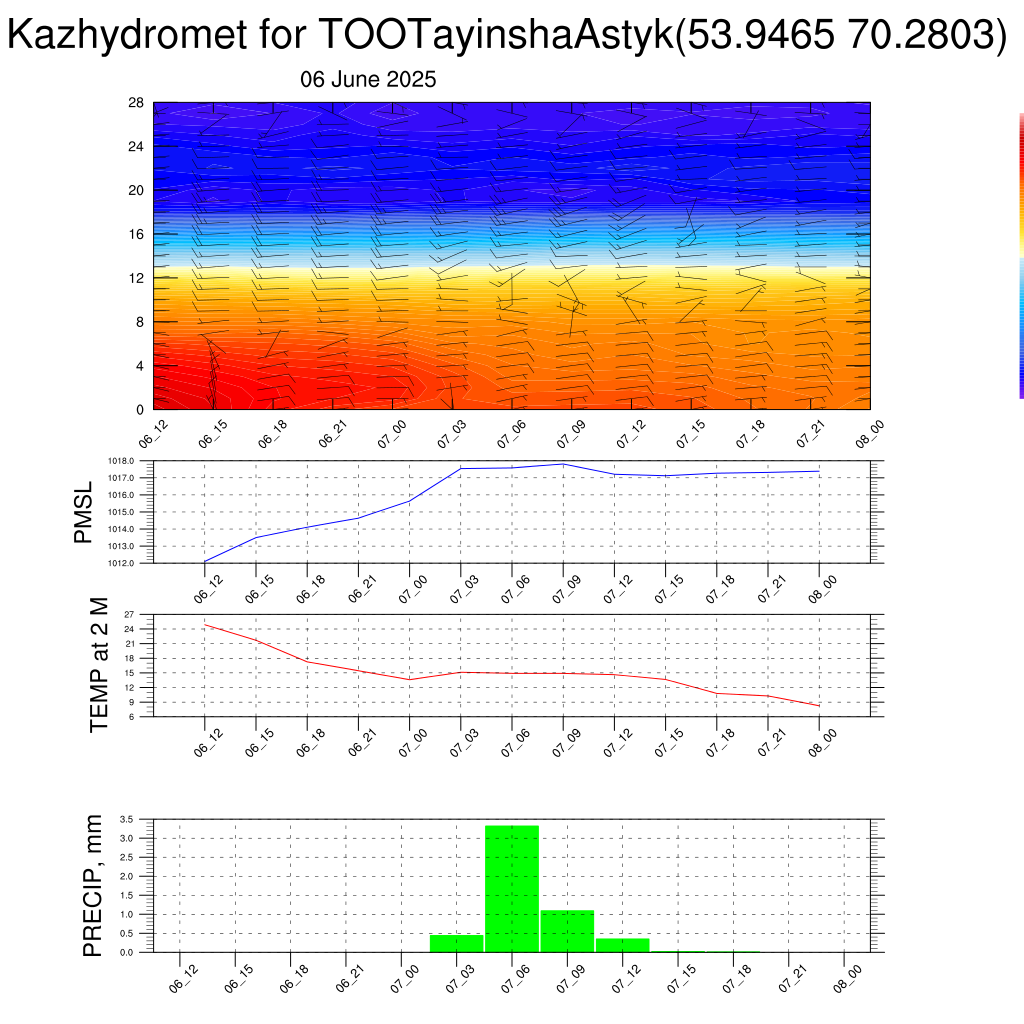Click 07_12 label under PMSL chart

[x=618, y=589]
